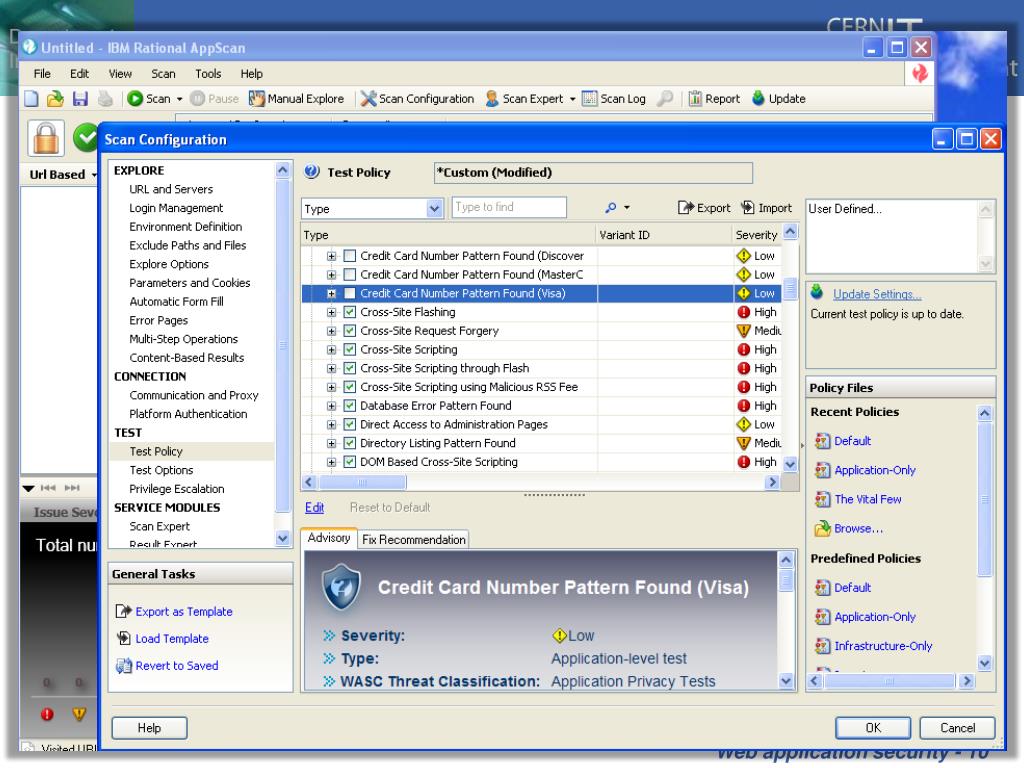Uncheck Cross-Site Scripting through Flash

(x=350, y=368)
